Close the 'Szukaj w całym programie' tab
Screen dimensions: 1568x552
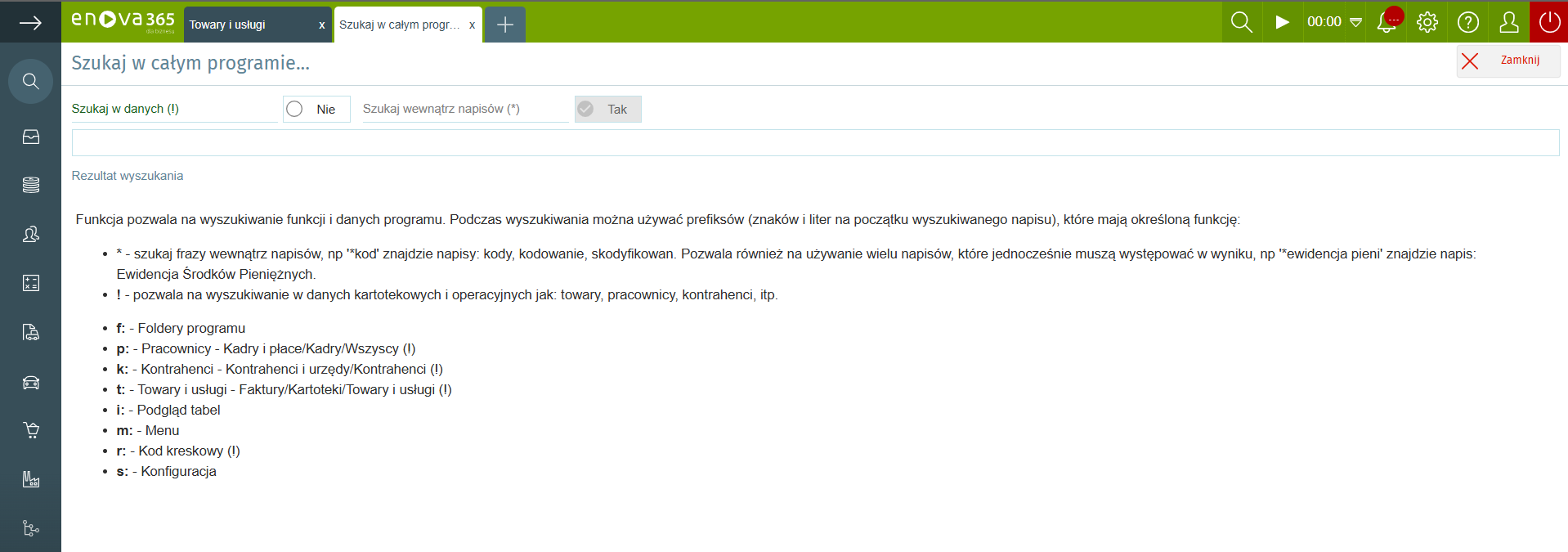tap(472, 25)
